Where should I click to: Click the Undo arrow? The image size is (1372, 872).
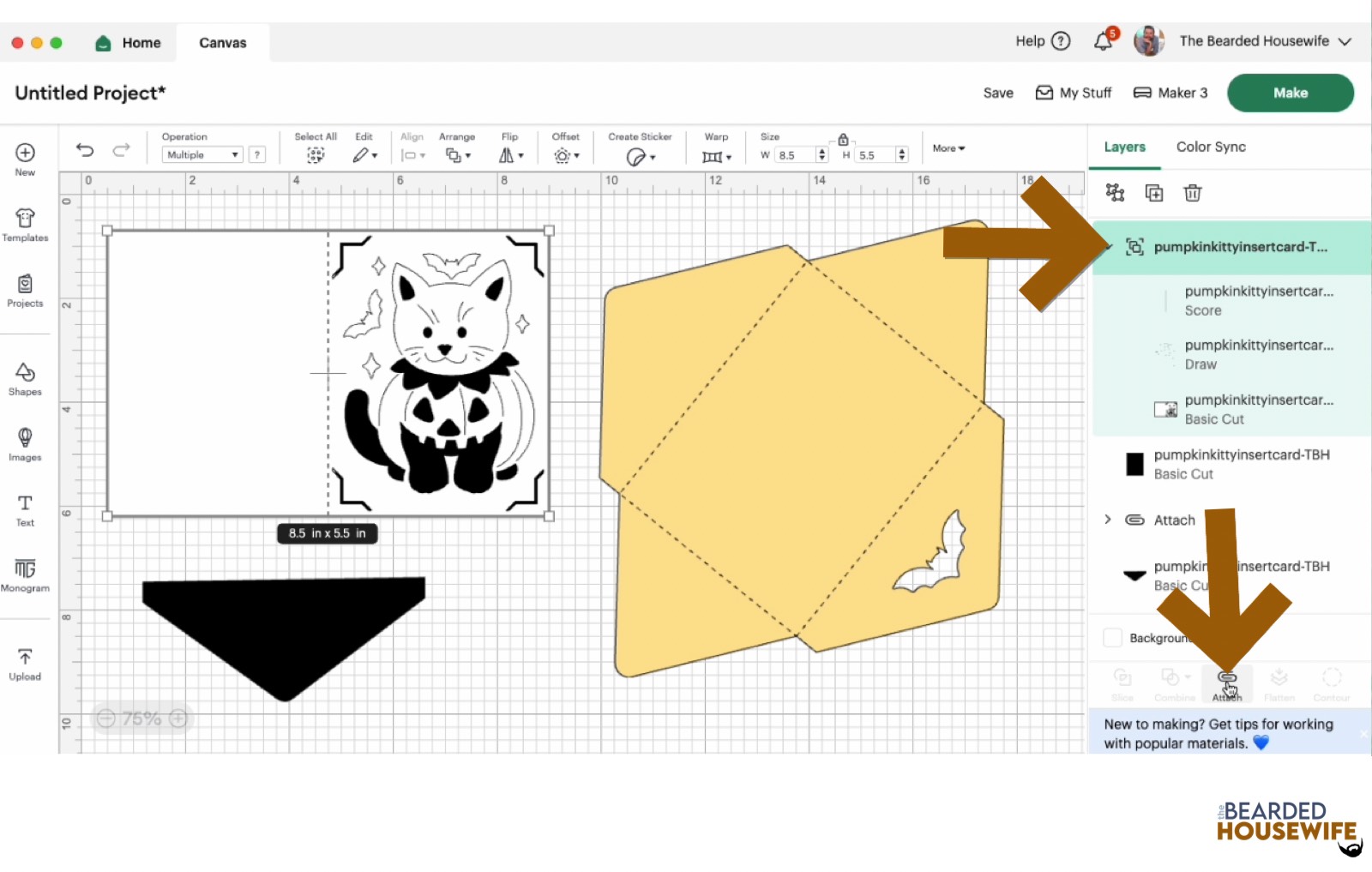85,150
